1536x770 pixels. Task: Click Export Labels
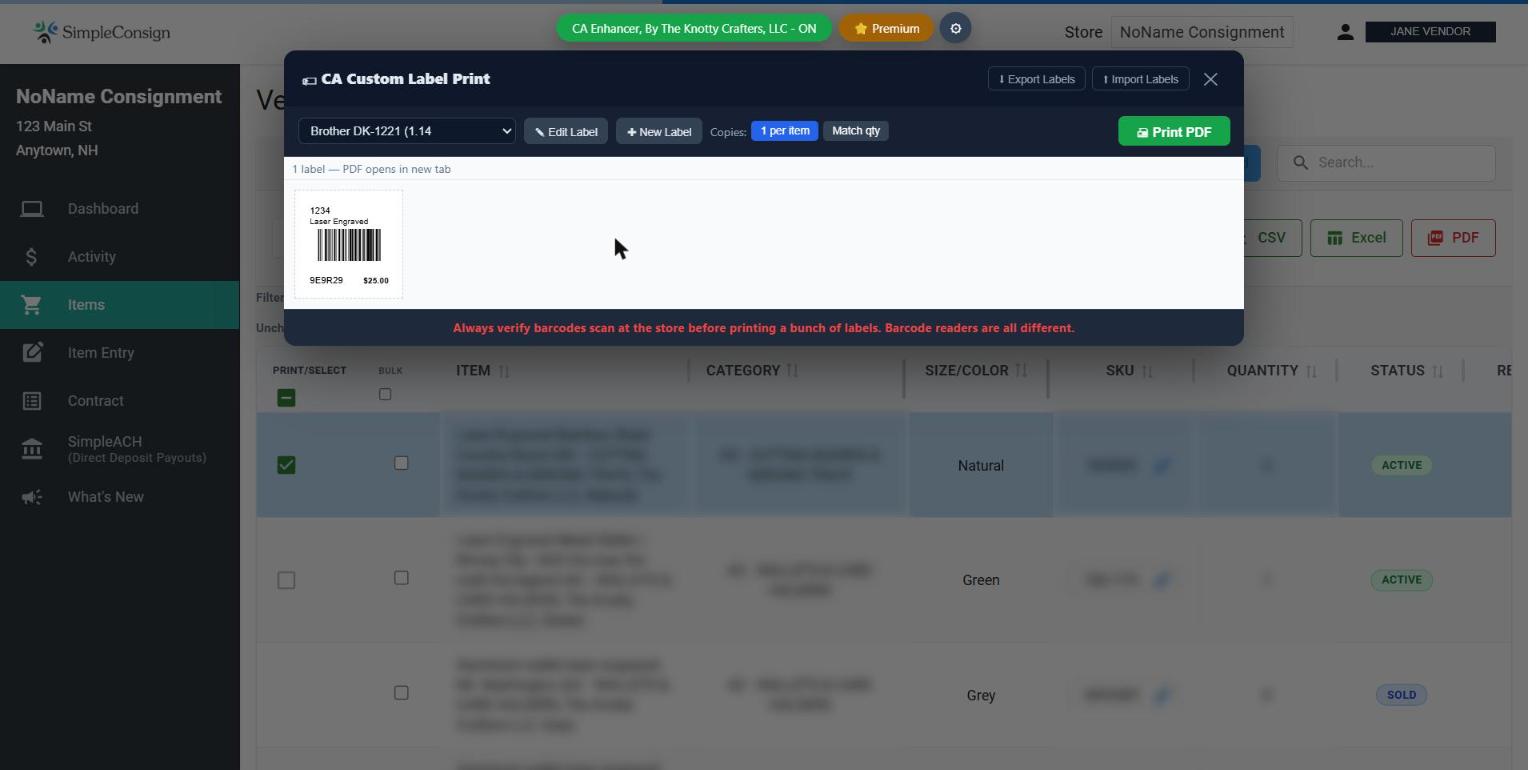[1037, 79]
